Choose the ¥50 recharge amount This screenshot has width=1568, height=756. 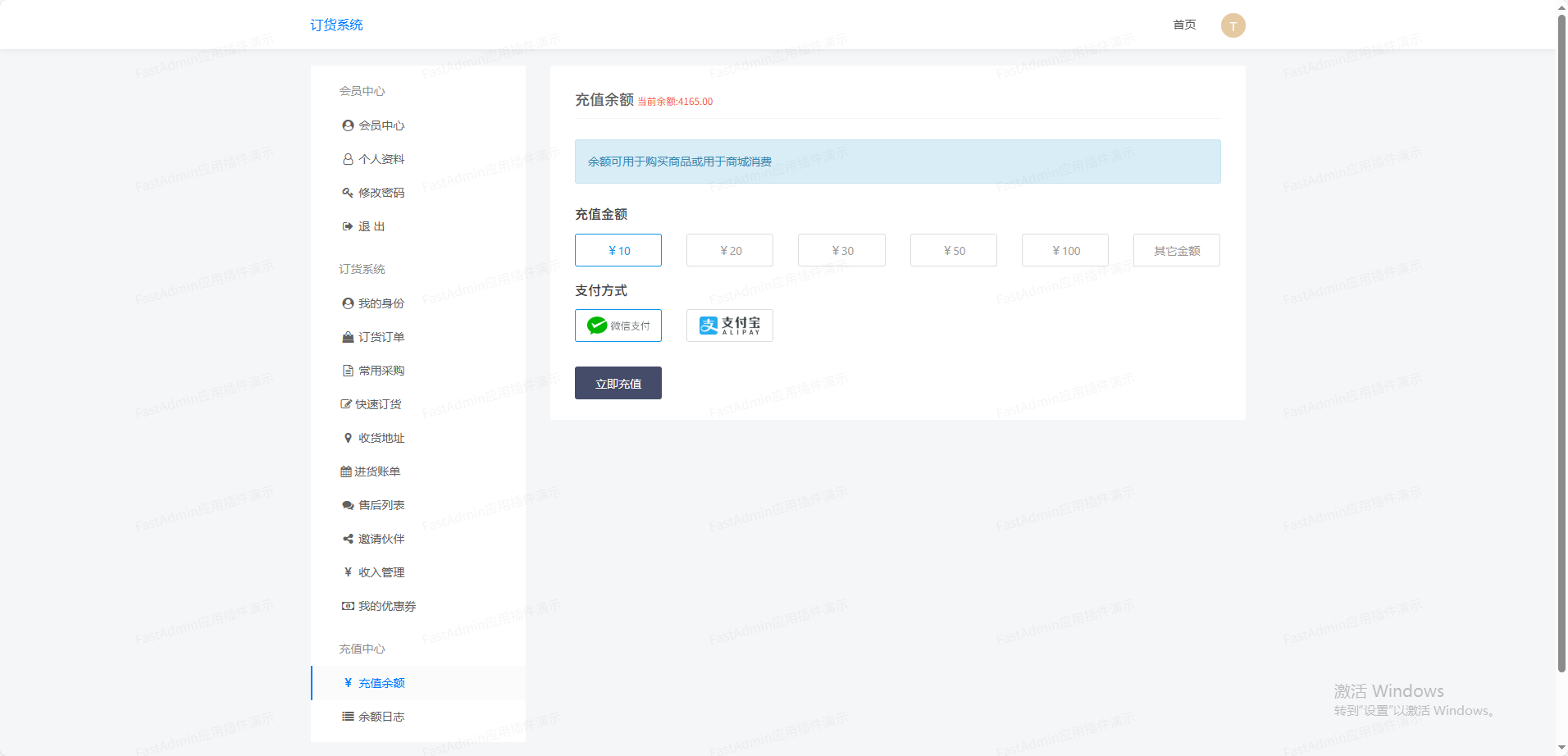[x=953, y=250]
